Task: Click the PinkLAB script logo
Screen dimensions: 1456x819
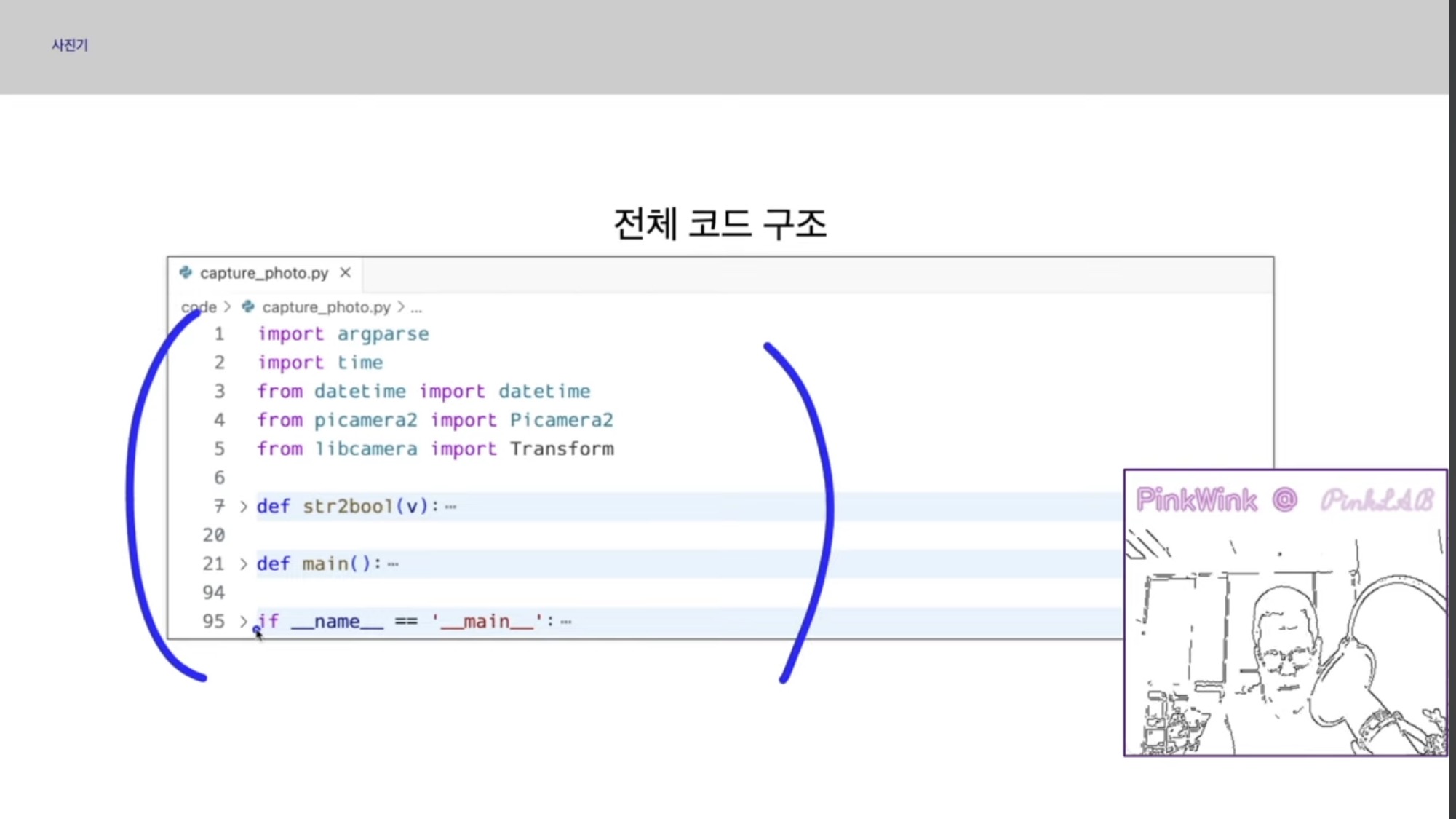Action: tap(1376, 499)
